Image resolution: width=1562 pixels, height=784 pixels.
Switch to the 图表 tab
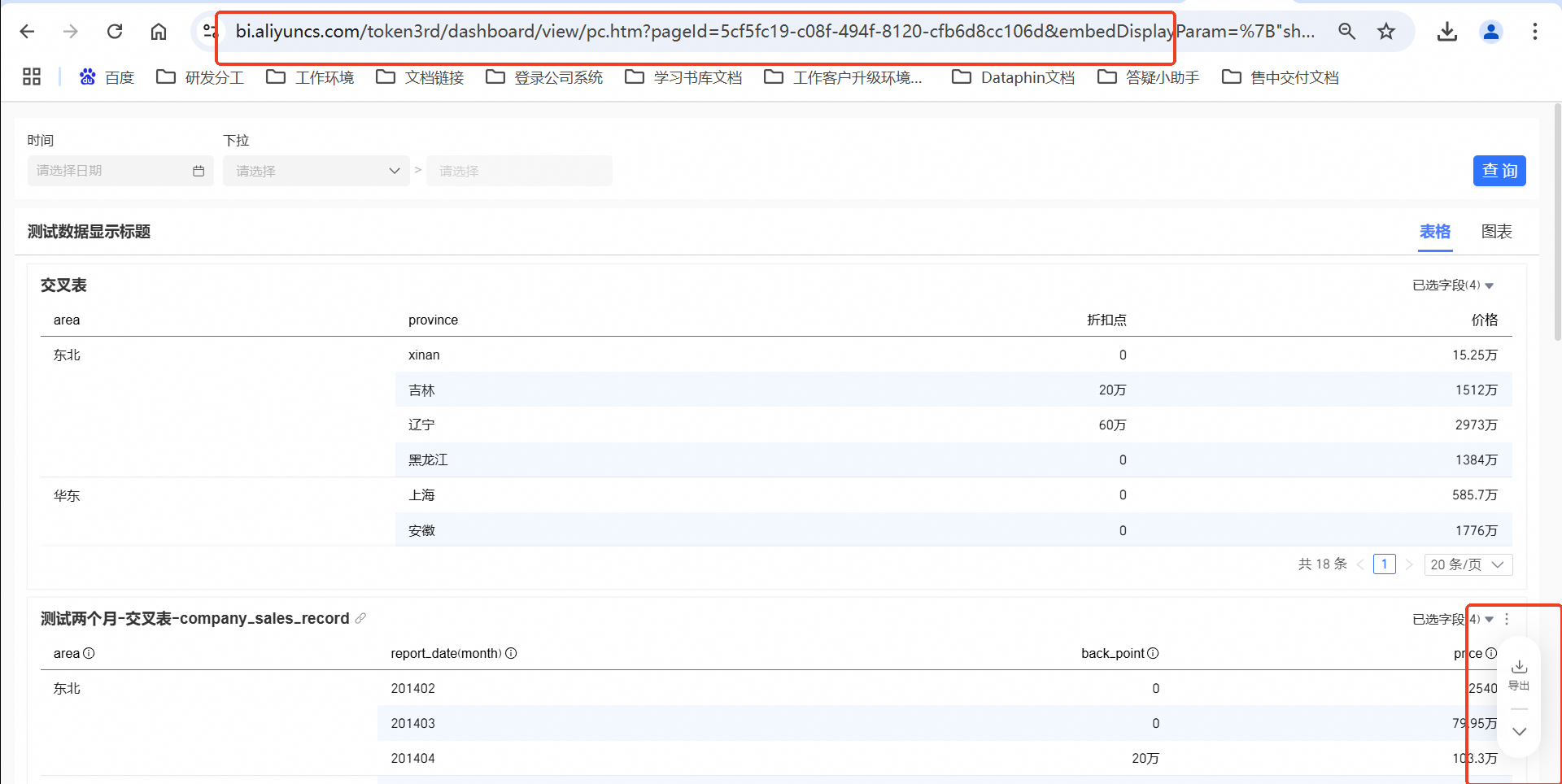pos(1496,232)
